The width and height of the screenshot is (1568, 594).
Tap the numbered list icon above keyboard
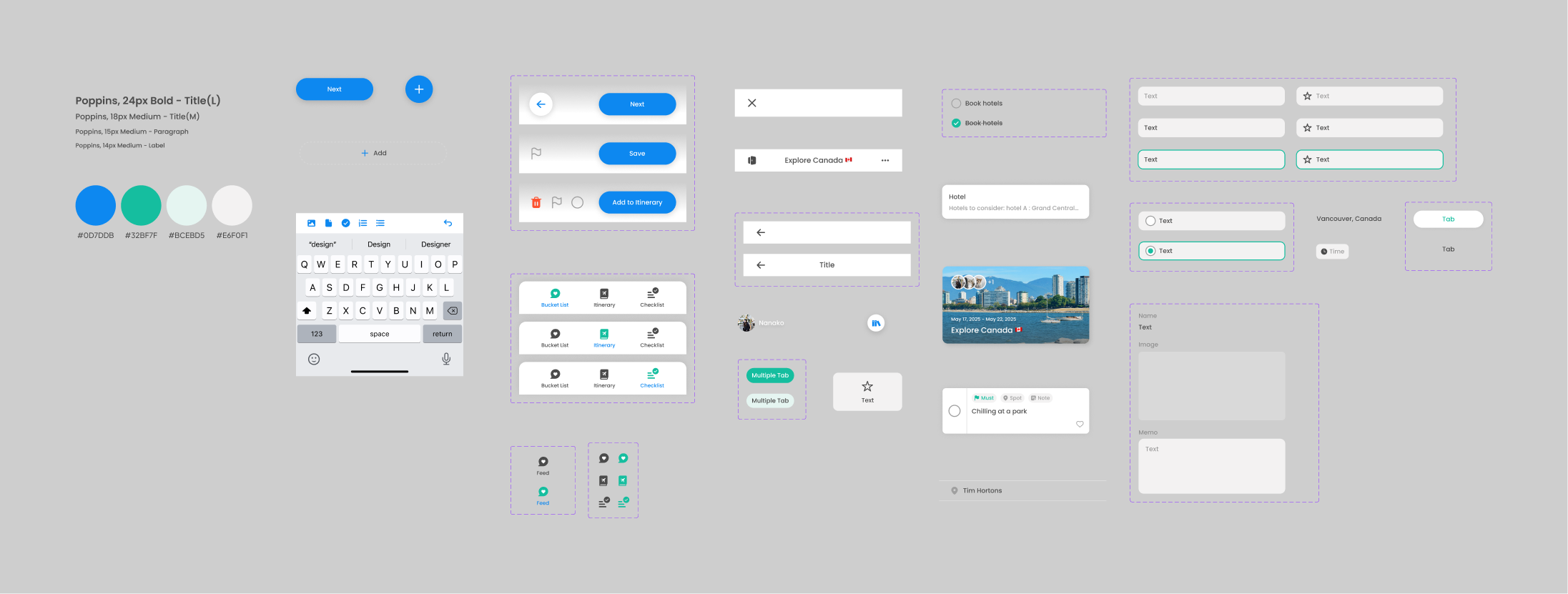click(363, 223)
